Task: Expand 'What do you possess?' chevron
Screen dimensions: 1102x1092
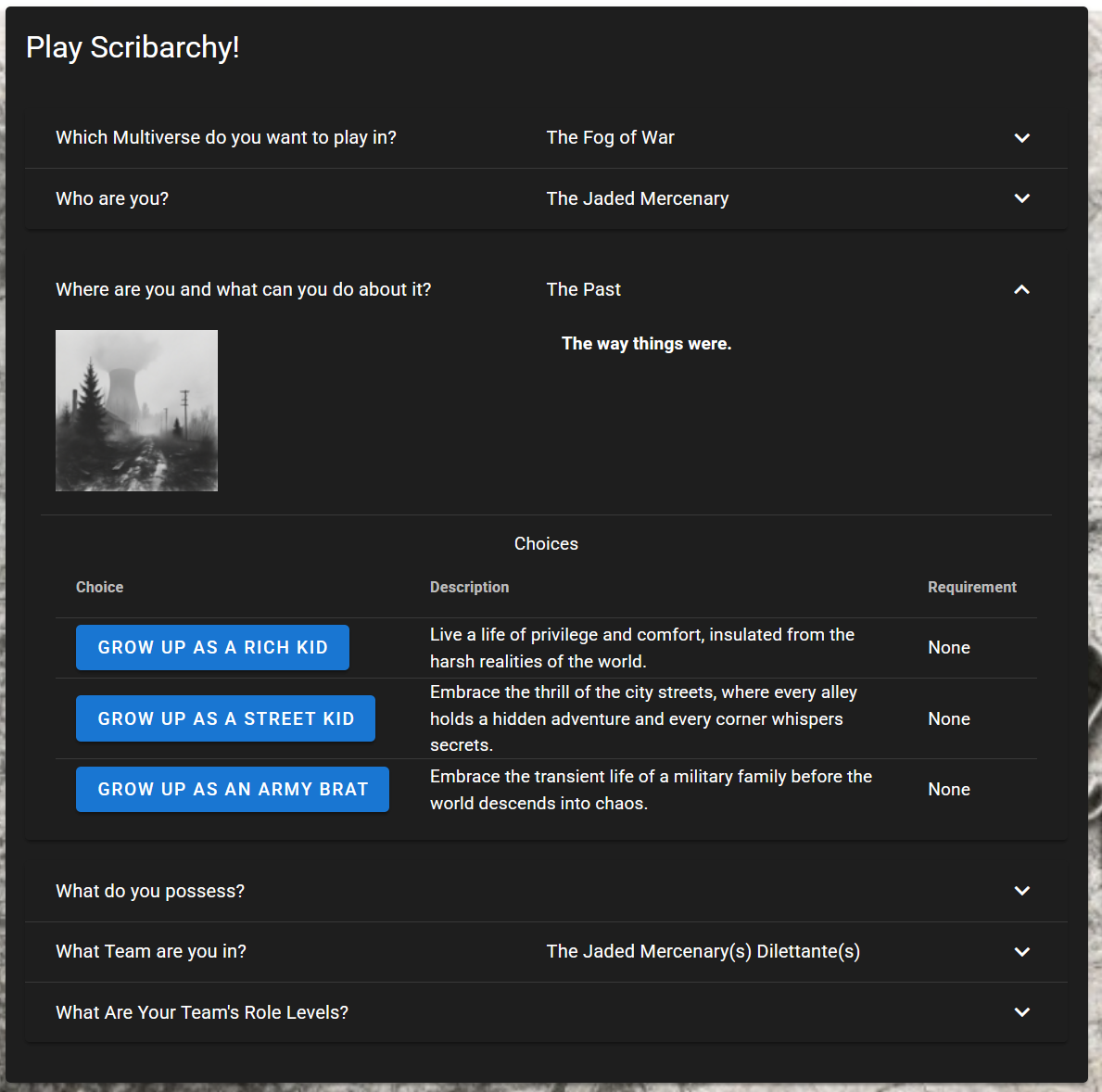Action: (x=1021, y=891)
